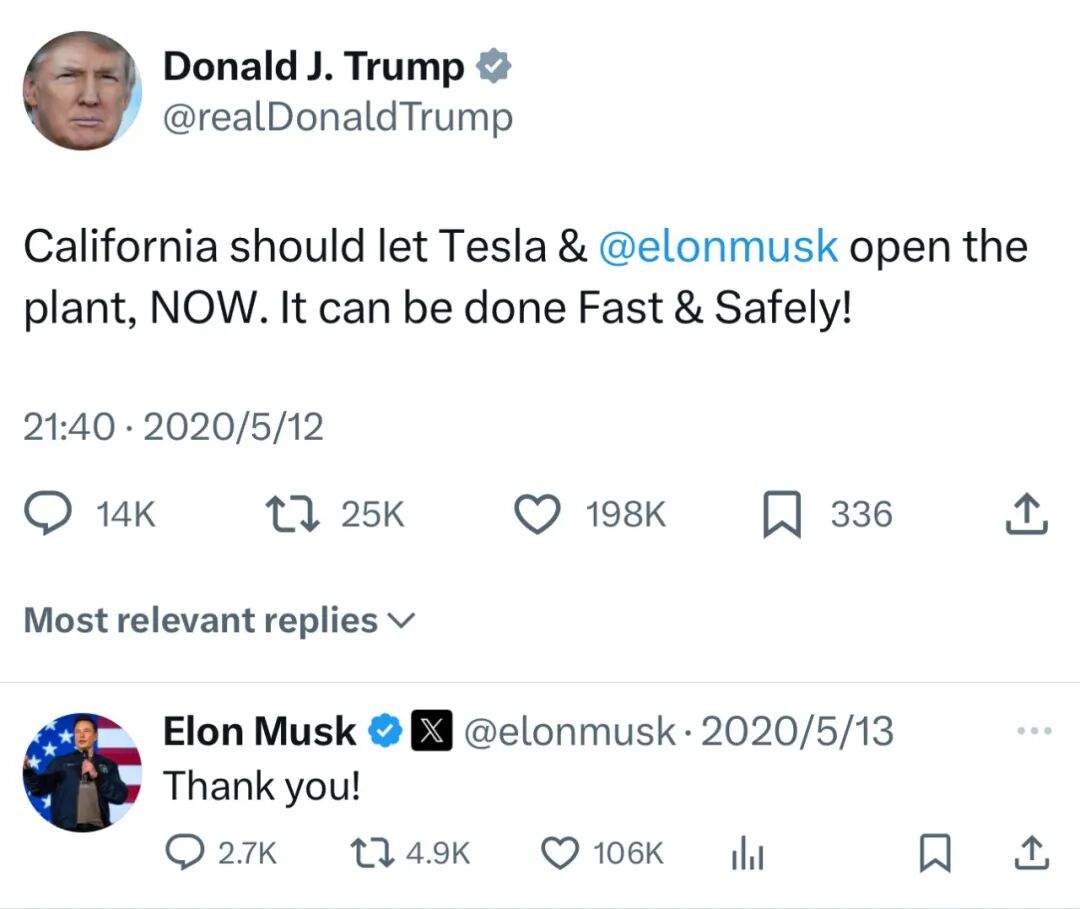Click Elon Musk's blue verified badge

(x=386, y=731)
